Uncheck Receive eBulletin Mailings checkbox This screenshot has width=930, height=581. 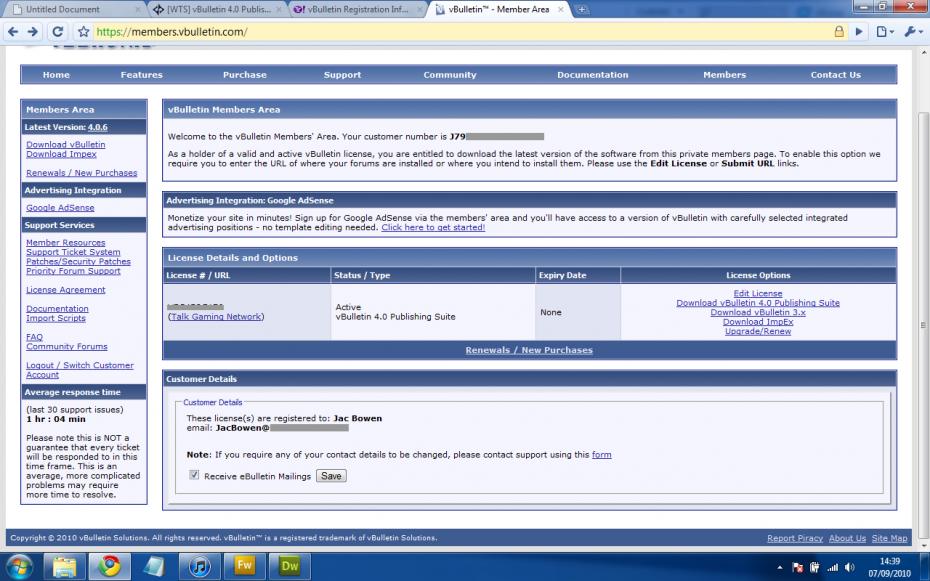[x=194, y=476]
